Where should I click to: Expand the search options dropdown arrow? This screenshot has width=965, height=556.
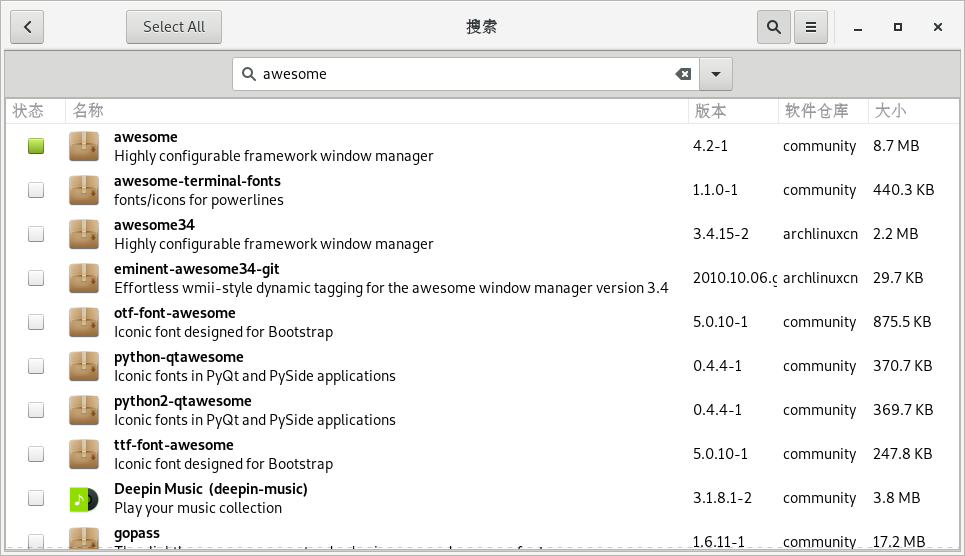[715, 74]
